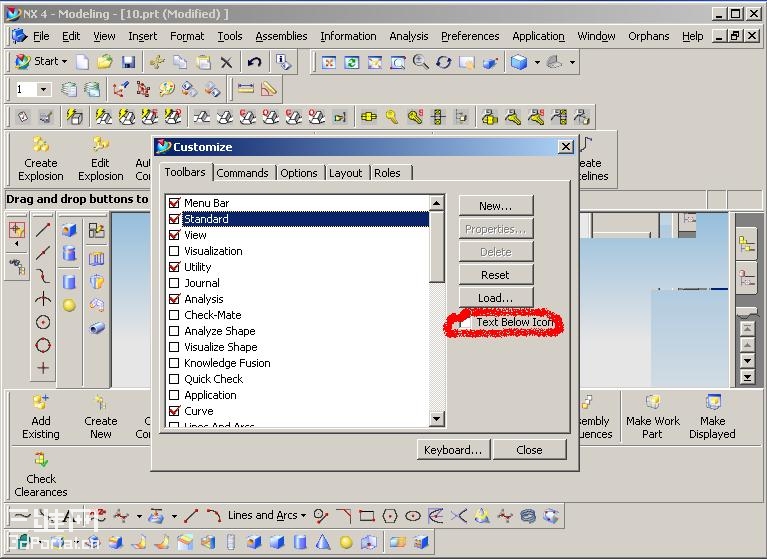Click the Make Work Part button
Screen dimensions: 767x559
pyautogui.click(x=653, y=417)
